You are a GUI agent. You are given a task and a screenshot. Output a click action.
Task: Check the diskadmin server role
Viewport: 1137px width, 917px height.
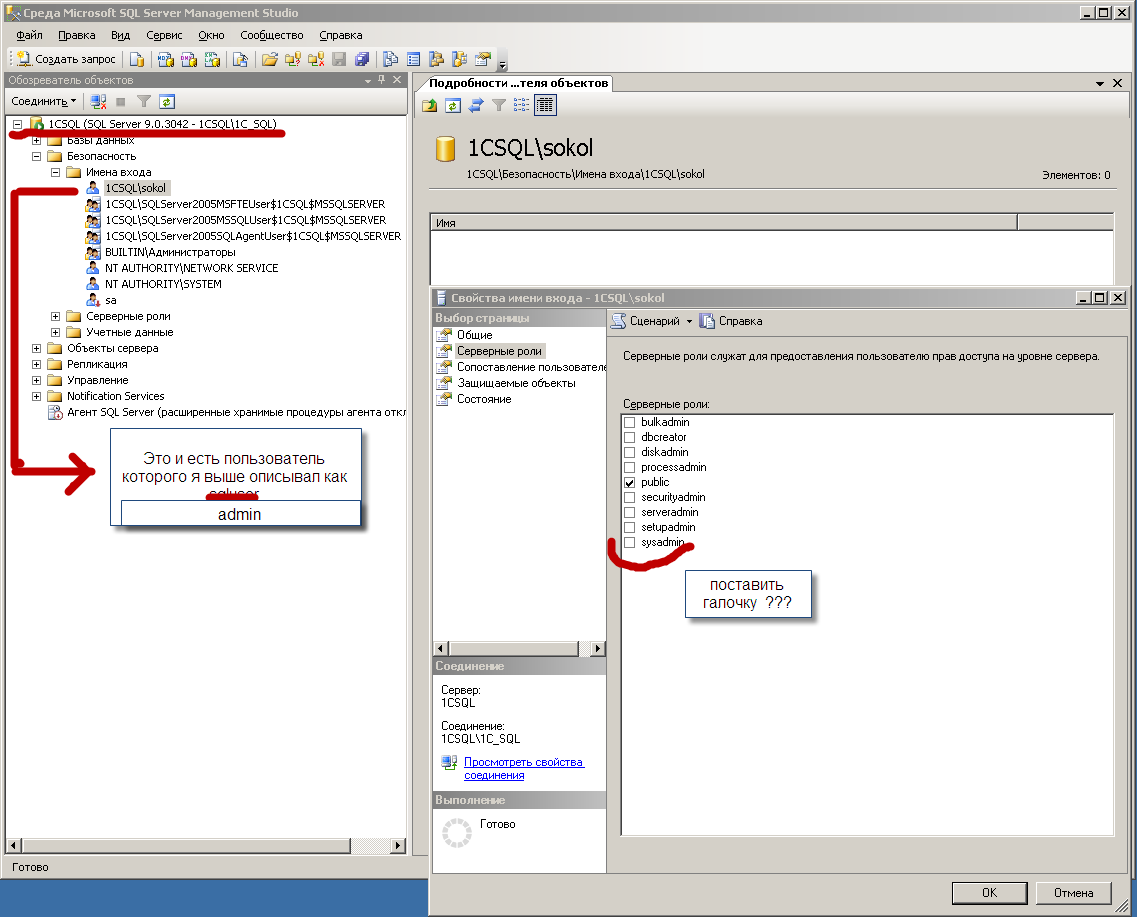pyautogui.click(x=629, y=452)
